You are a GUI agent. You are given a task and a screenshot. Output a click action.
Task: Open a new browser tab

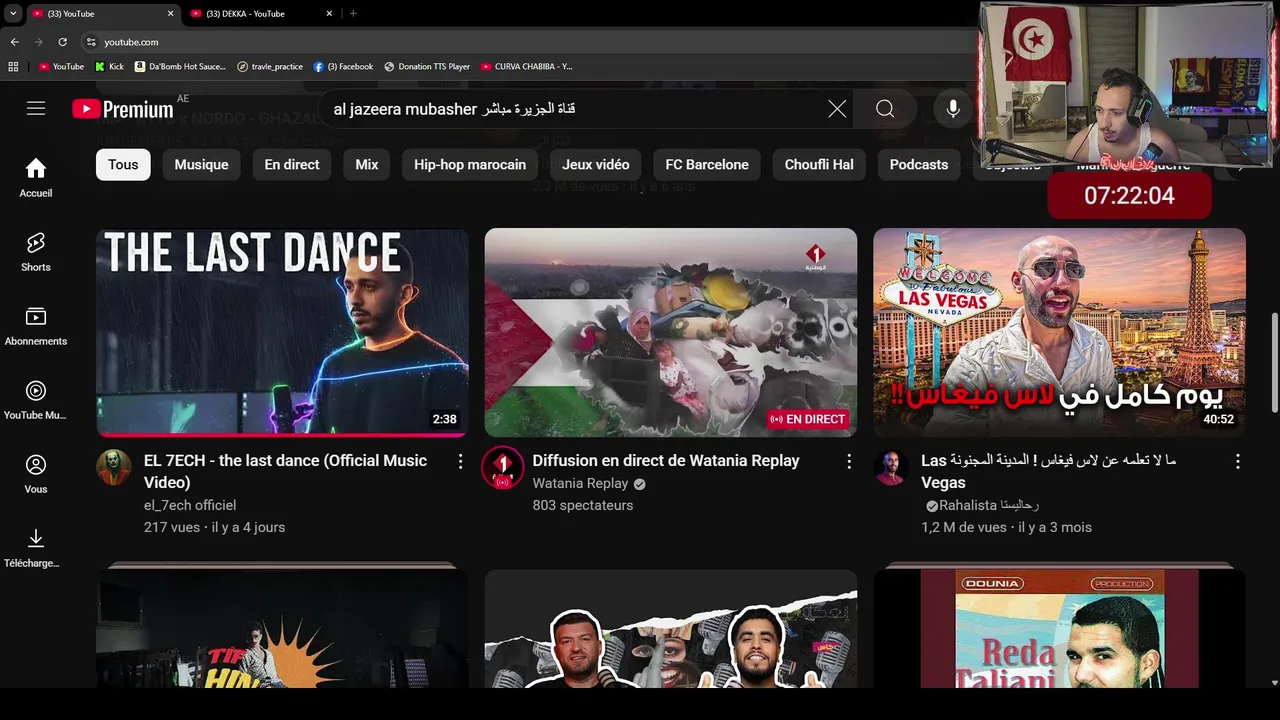(x=353, y=14)
